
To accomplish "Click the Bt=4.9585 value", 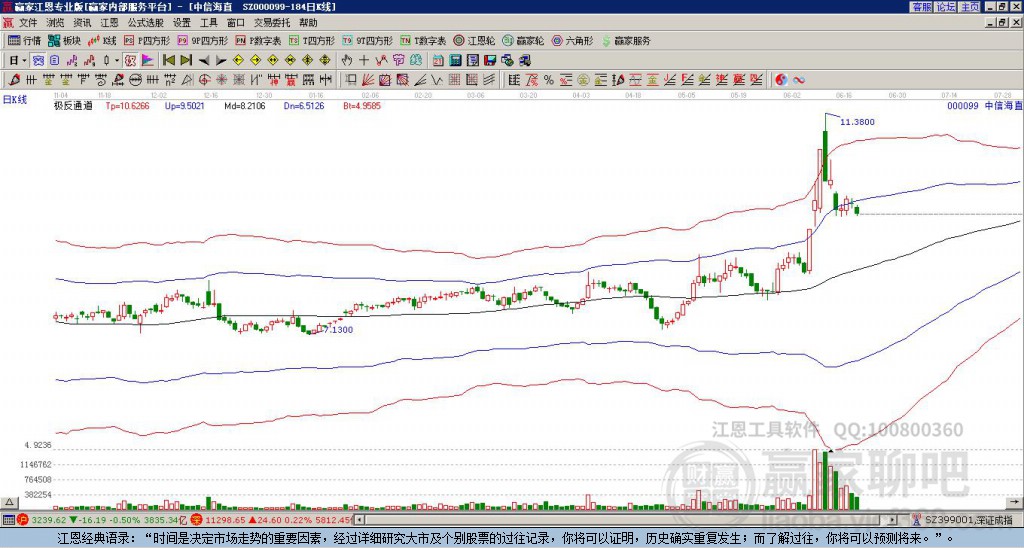I will 362,105.
